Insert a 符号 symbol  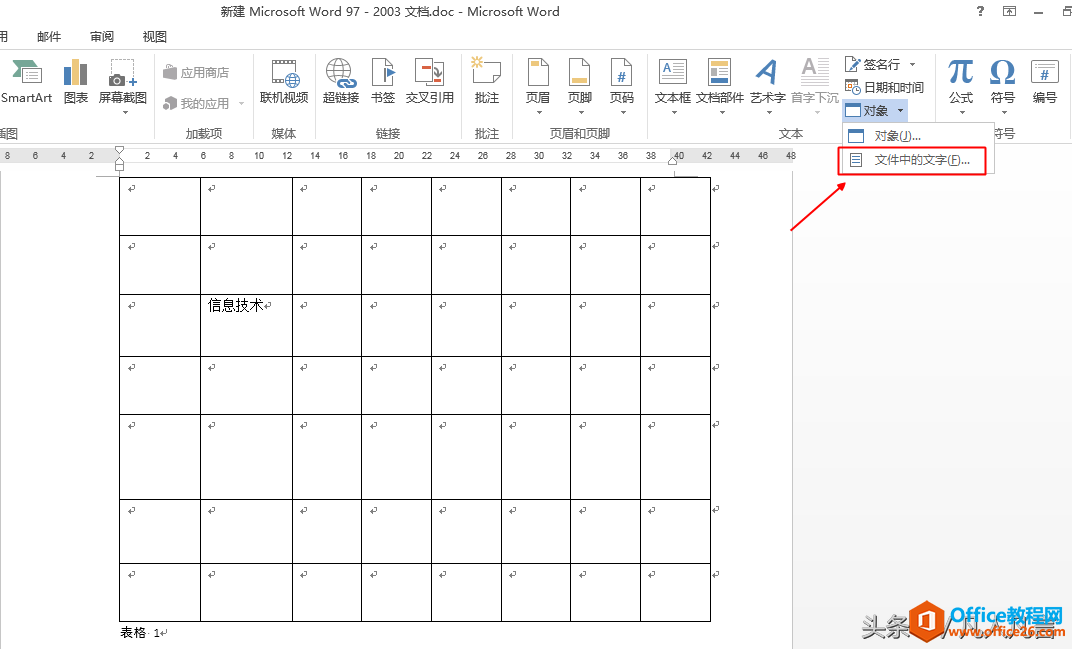point(1003,85)
